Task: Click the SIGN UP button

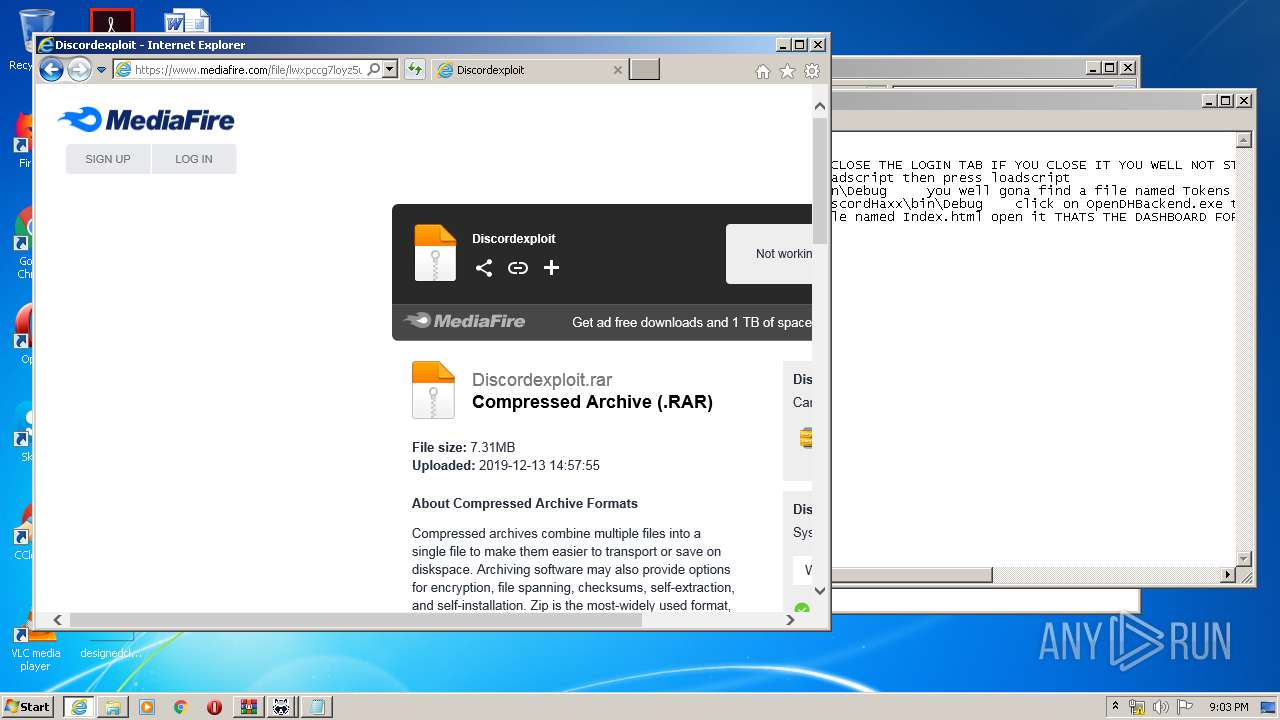Action: (x=108, y=159)
